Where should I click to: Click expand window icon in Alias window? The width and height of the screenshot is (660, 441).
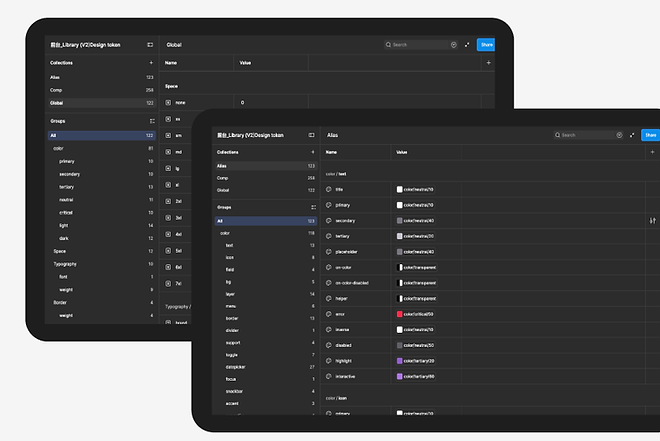coord(632,135)
